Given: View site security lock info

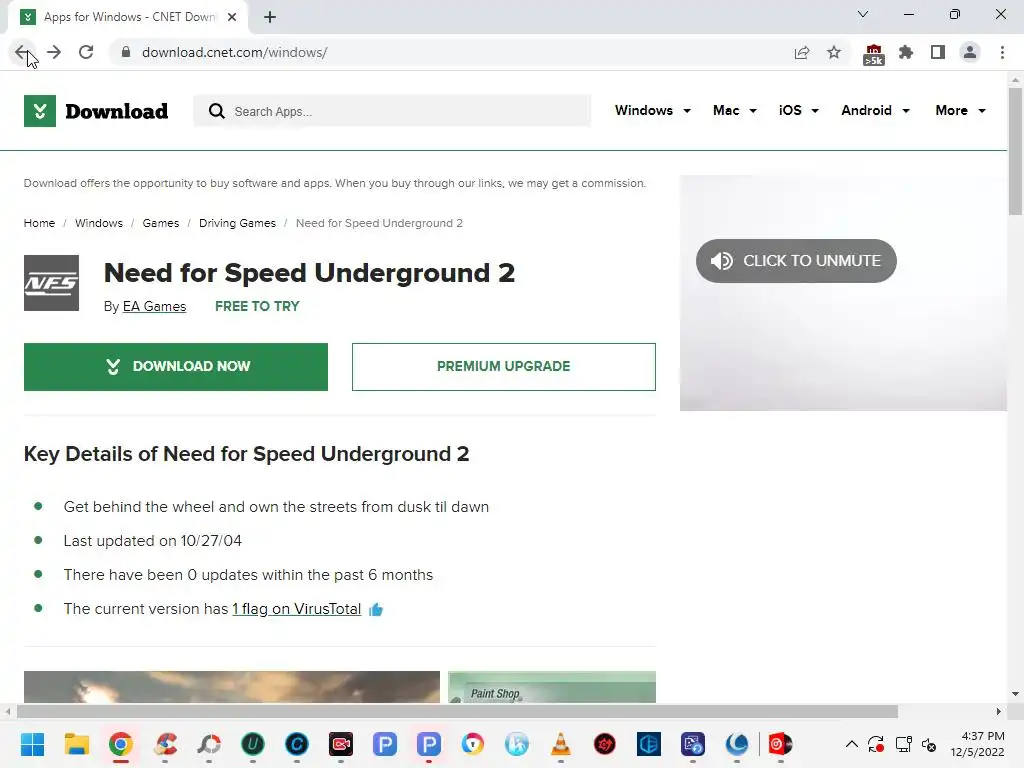Looking at the screenshot, I should 126,52.
